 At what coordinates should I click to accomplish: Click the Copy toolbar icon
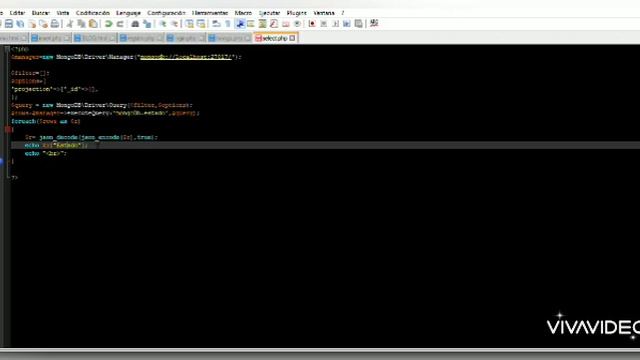click(81, 24)
